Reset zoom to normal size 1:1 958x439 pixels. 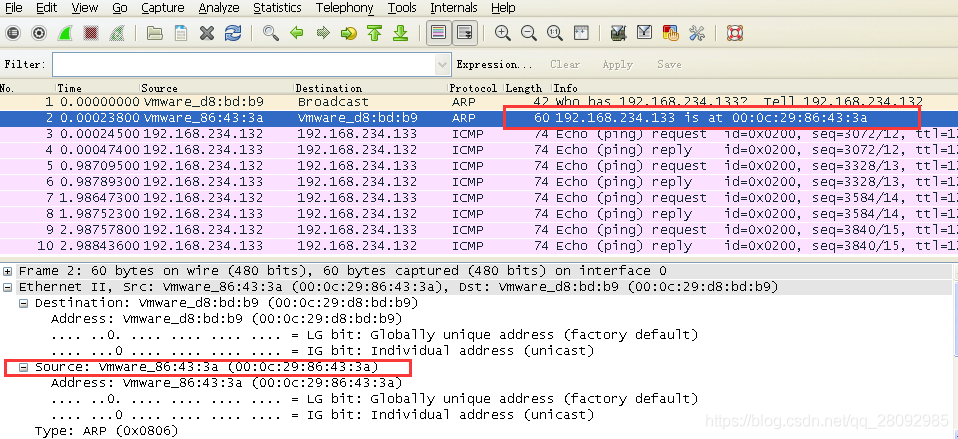pos(555,33)
